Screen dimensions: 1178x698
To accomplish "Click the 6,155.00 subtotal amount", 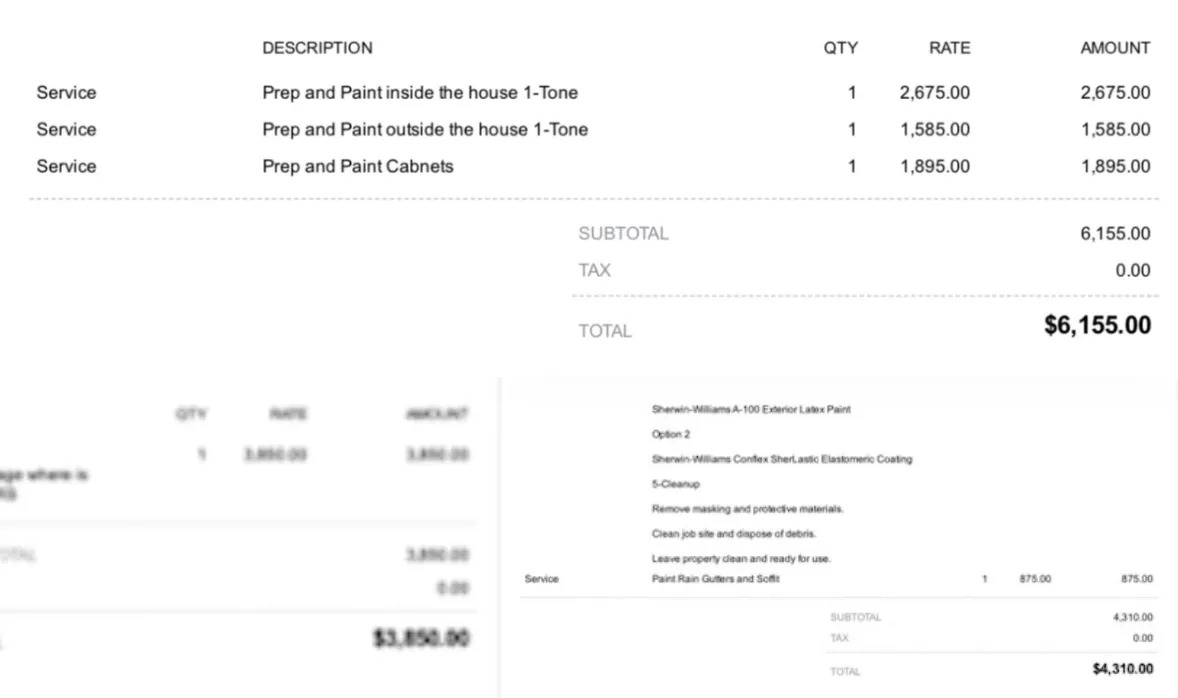I will click(x=1115, y=234).
